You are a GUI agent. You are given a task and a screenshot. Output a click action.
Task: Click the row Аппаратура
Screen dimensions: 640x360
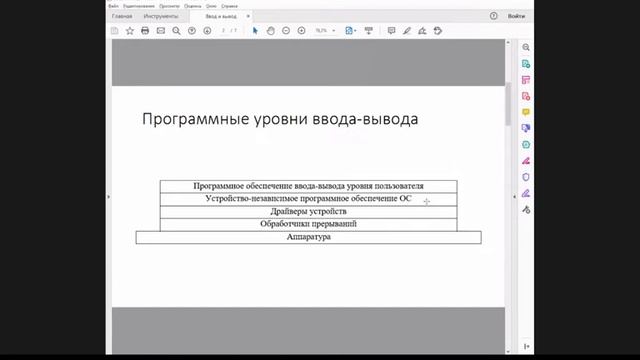coord(309,238)
